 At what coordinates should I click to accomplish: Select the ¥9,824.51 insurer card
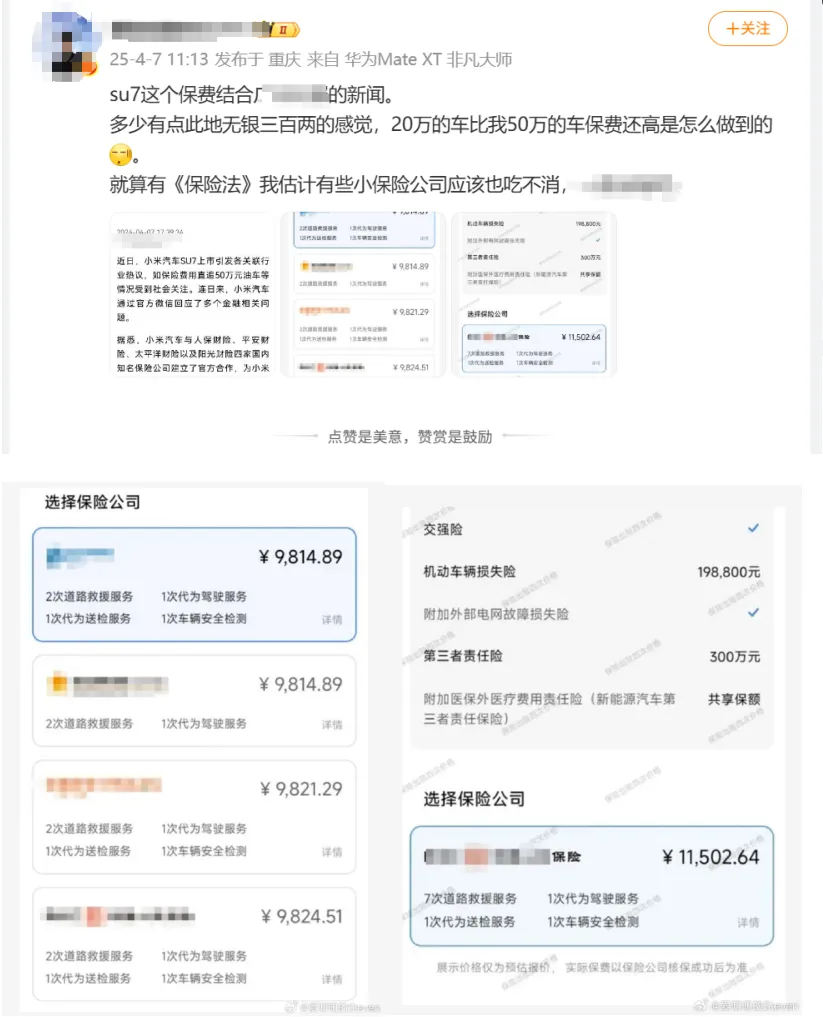tap(195, 944)
